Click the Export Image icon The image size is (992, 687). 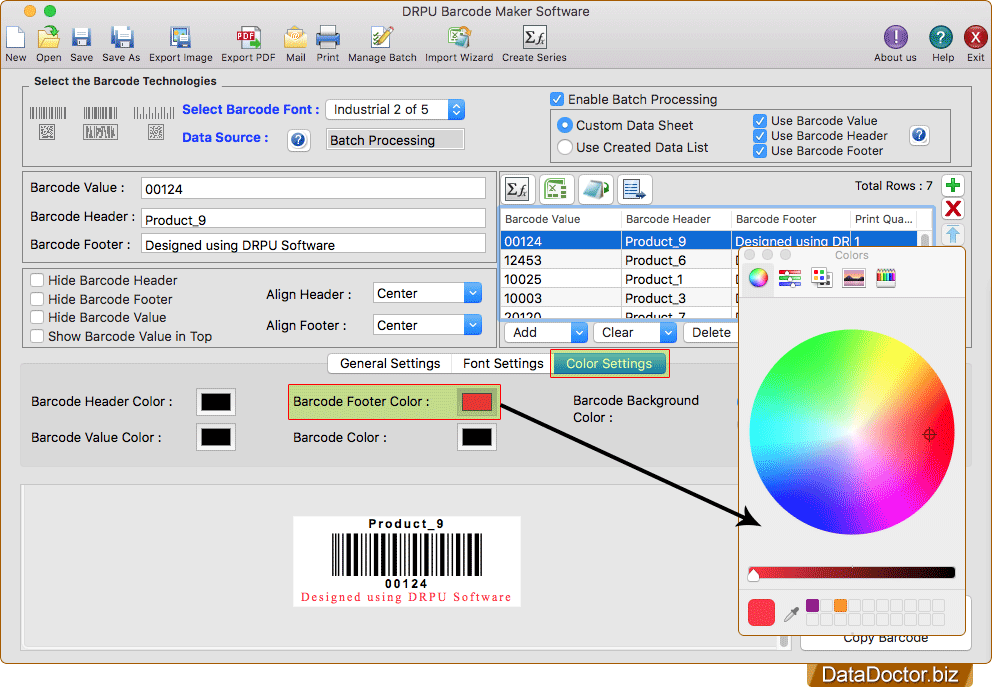180,38
